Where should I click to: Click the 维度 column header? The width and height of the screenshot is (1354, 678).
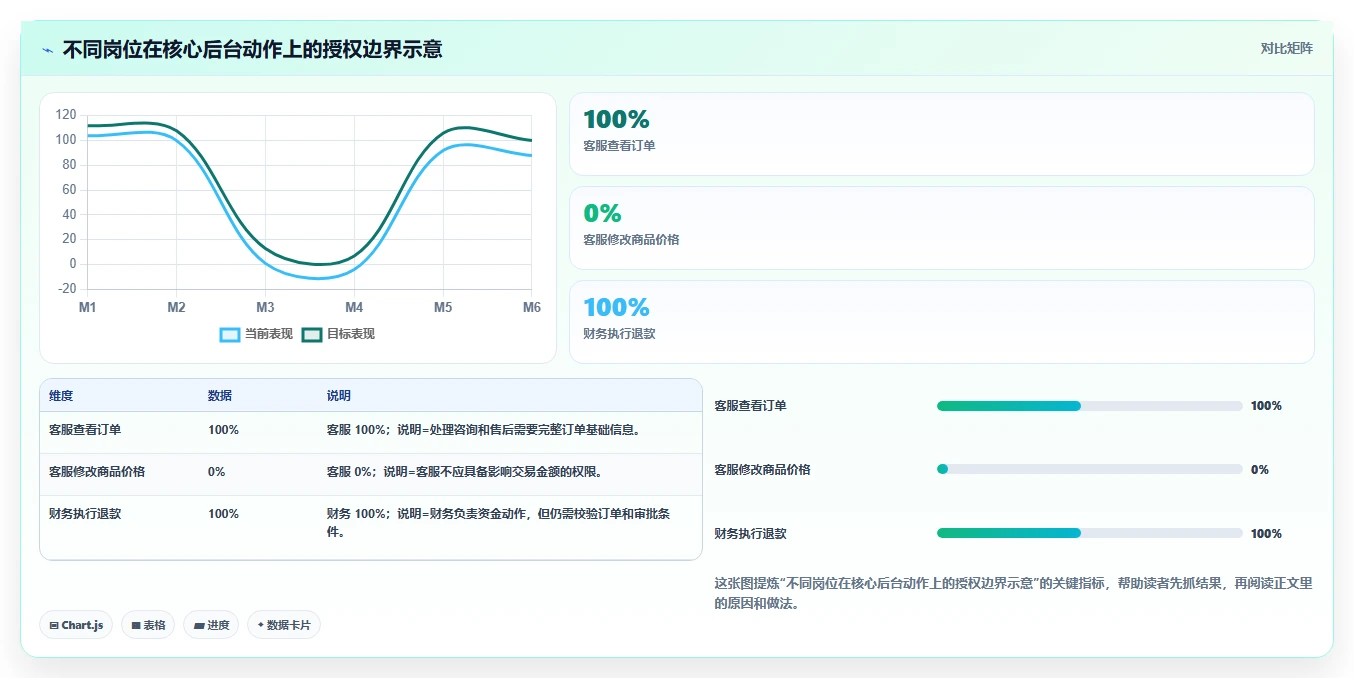click(61, 396)
